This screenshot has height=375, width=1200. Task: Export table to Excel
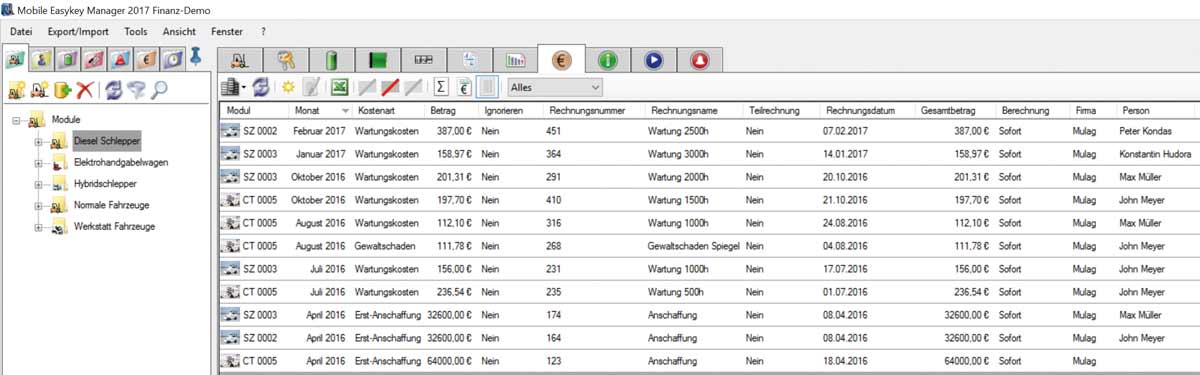tap(340, 88)
